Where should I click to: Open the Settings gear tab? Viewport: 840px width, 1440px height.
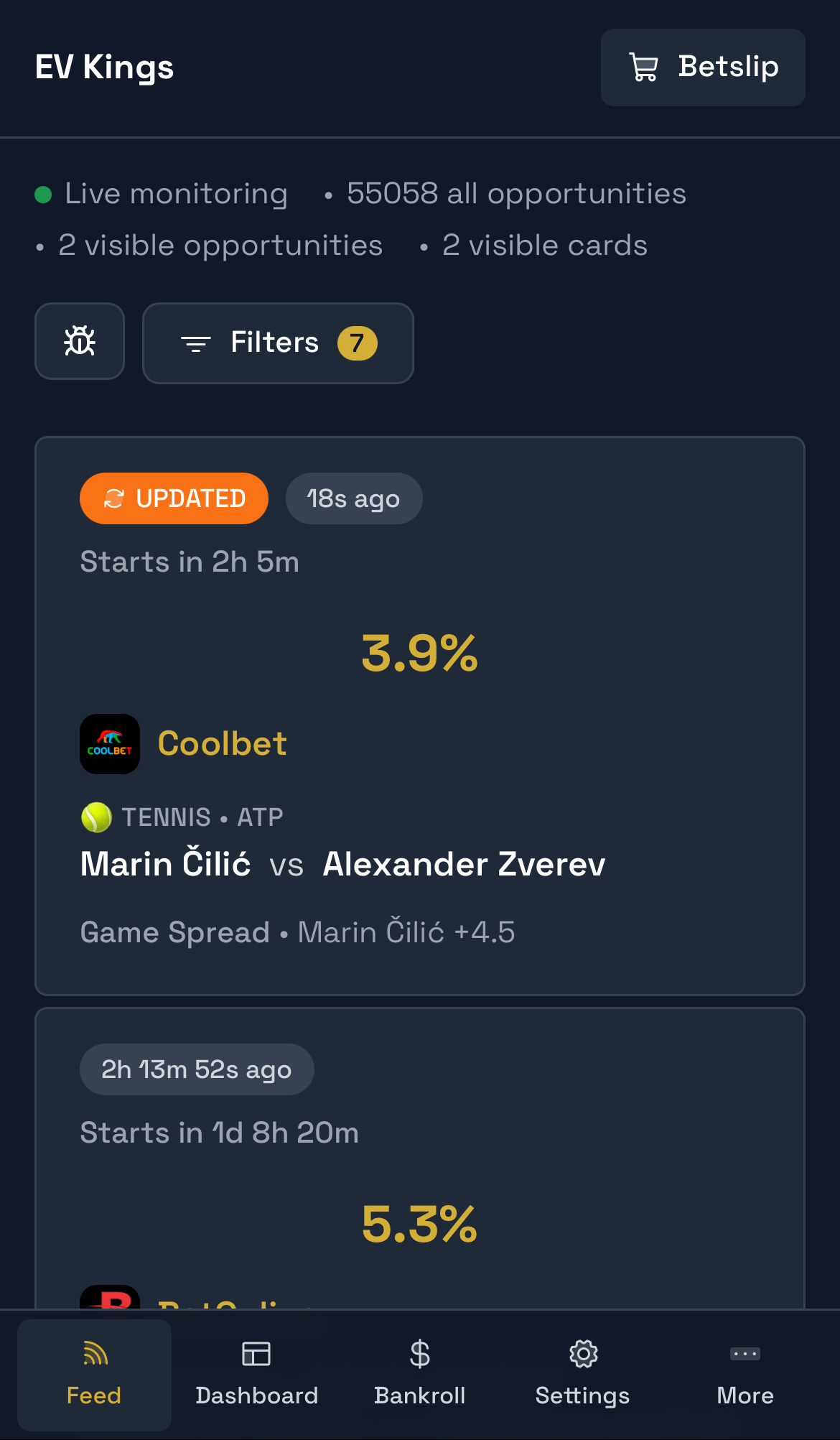[582, 1374]
